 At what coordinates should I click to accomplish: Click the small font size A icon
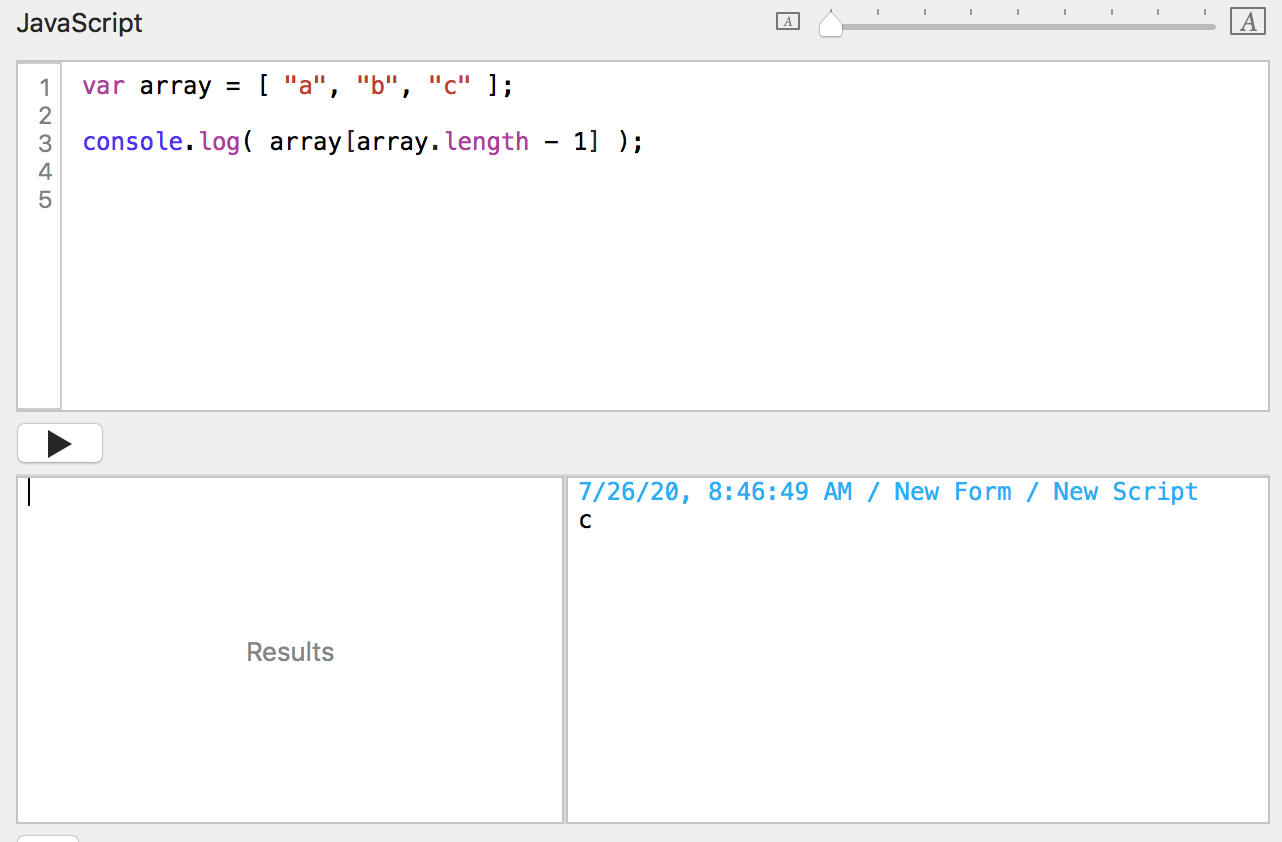click(788, 22)
